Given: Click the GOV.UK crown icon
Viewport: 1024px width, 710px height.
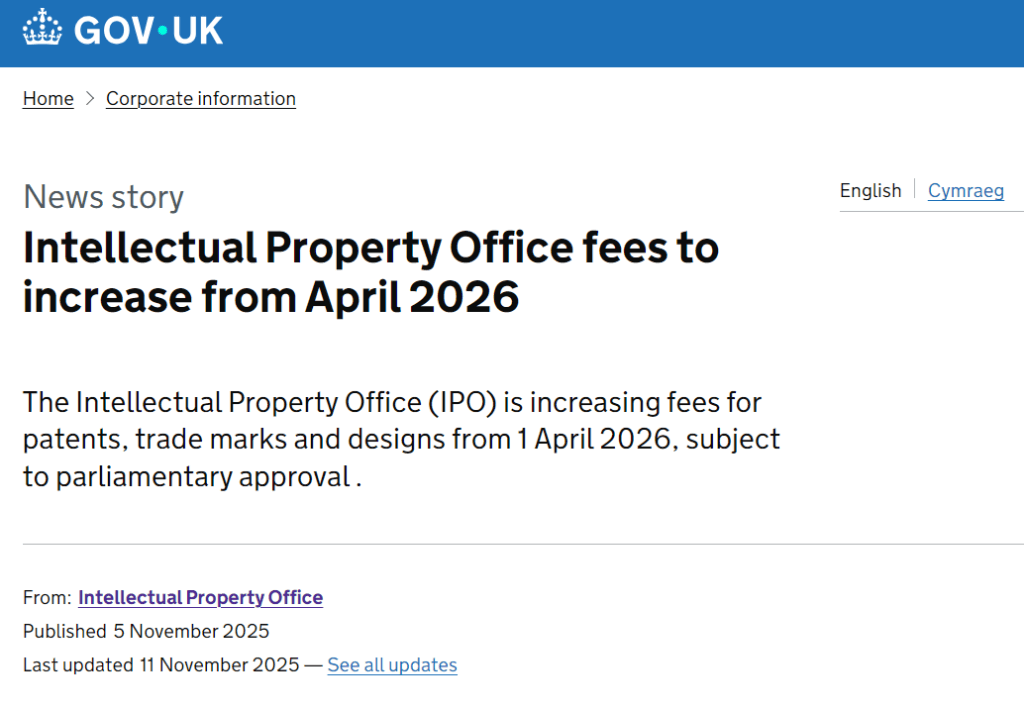Looking at the screenshot, I should (x=42, y=28).
